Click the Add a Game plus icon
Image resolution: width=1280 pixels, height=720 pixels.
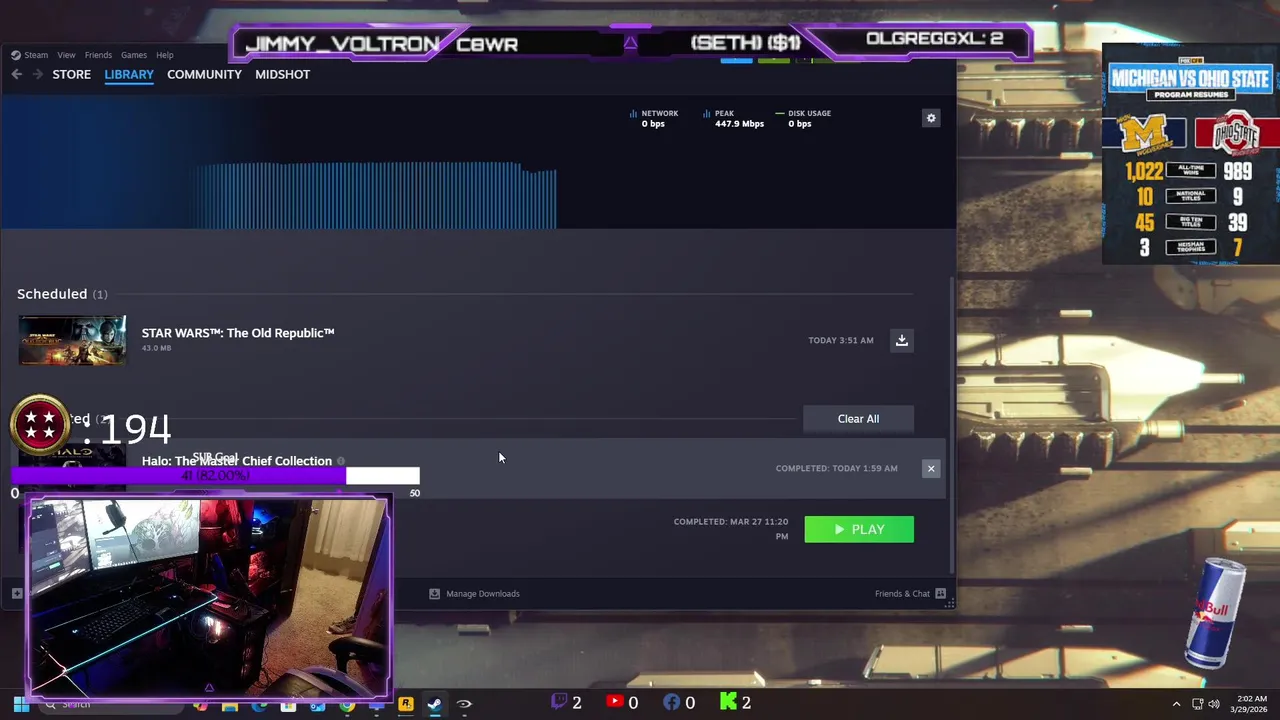17,594
